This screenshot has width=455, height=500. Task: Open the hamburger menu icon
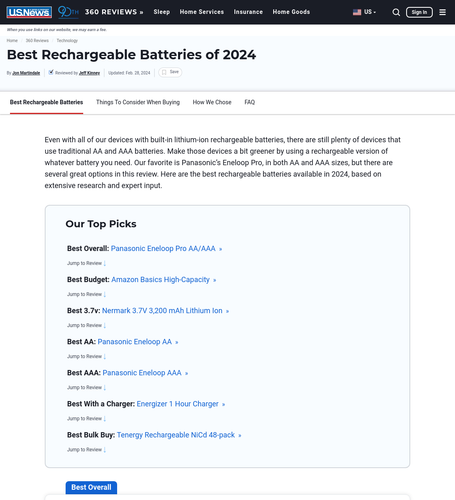(x=442, y=12)
